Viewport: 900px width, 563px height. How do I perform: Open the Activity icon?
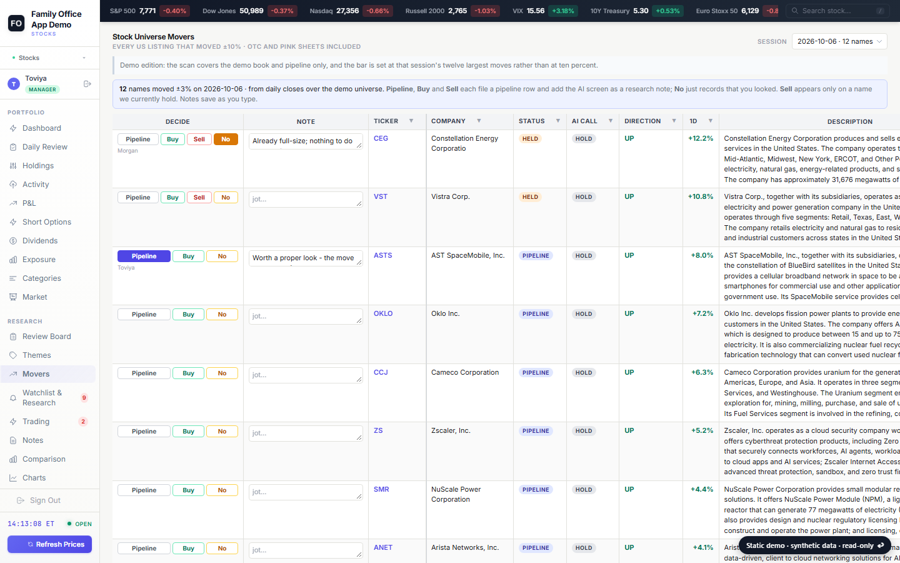click(13, 184)
